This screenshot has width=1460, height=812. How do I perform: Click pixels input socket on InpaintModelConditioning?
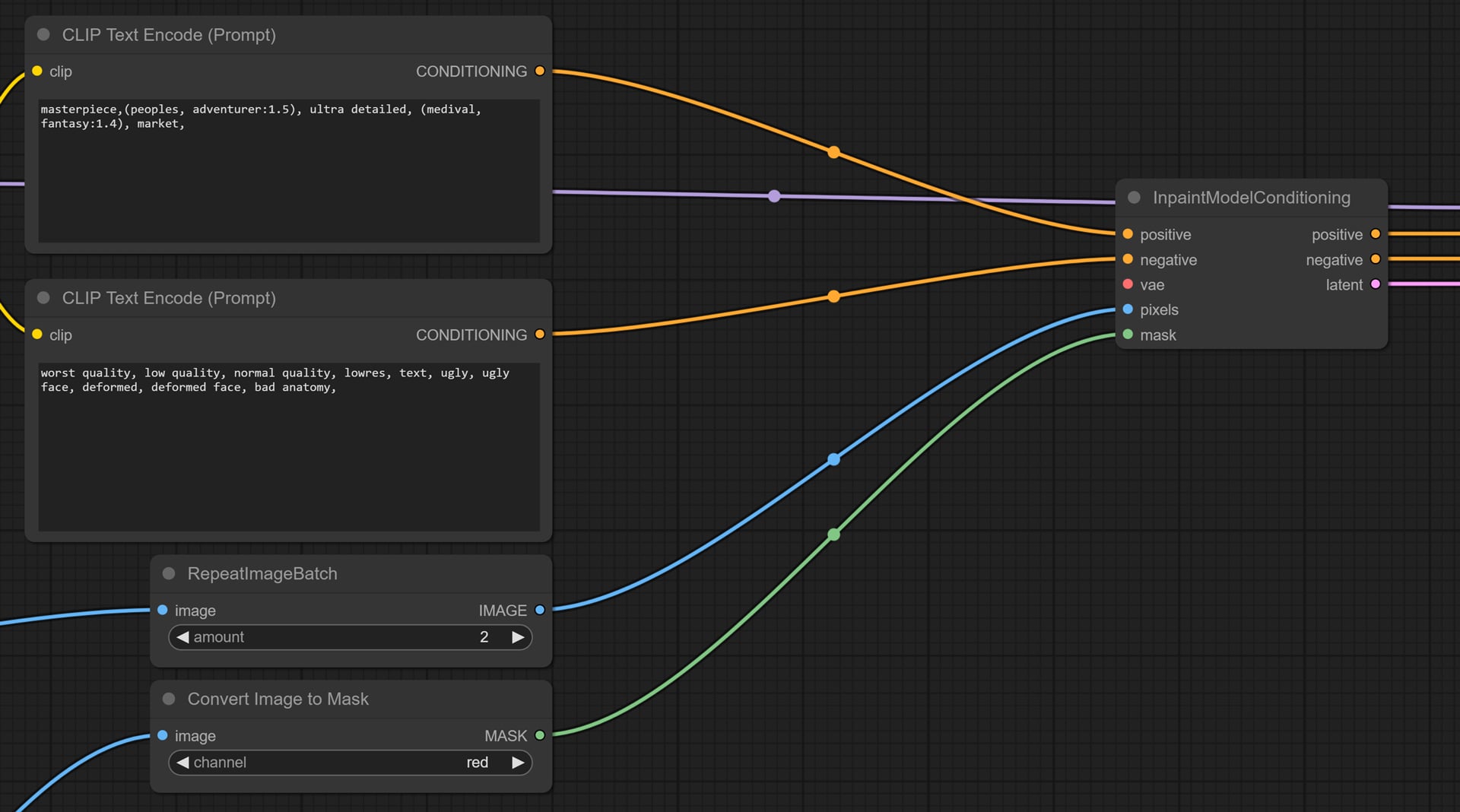pyautogui.click(x=1128, y=309)
